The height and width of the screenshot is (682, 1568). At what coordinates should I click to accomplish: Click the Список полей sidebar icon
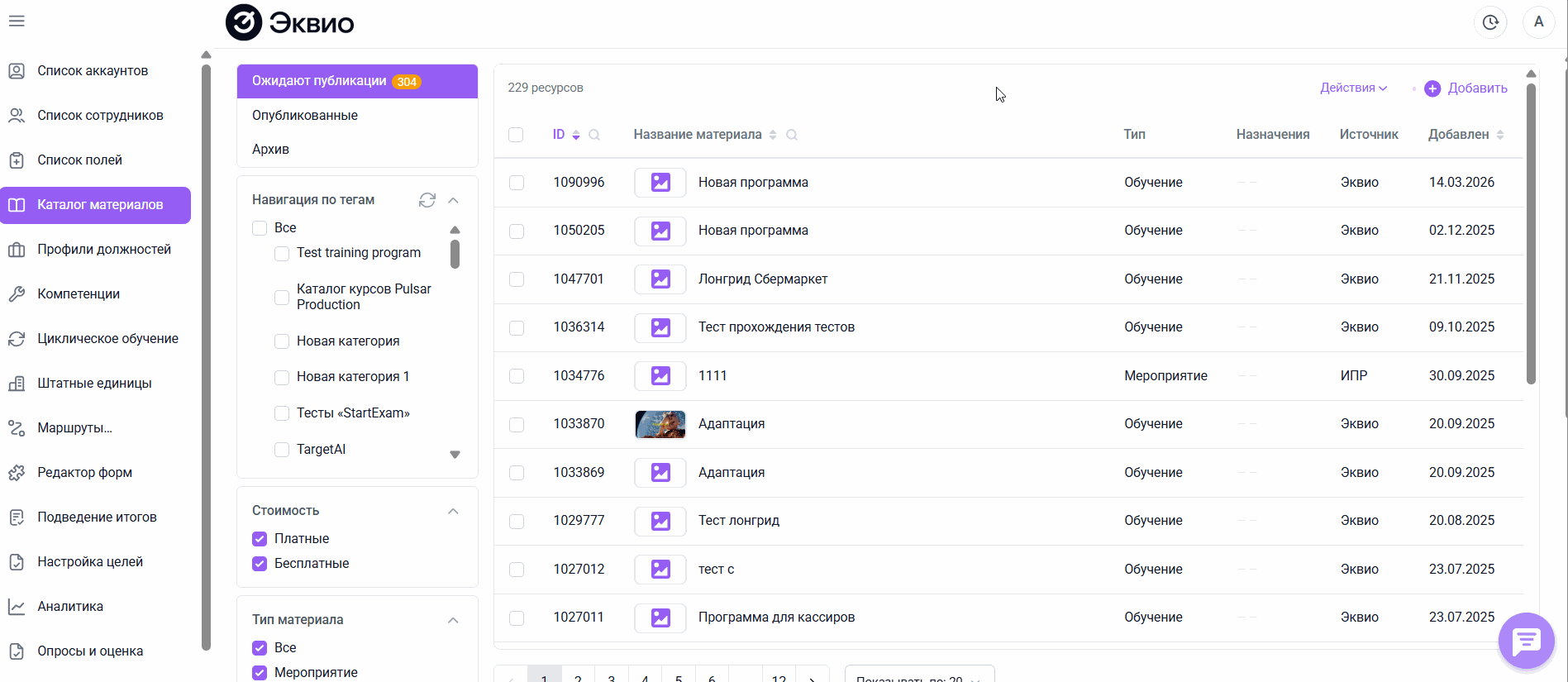click(17, 160)
